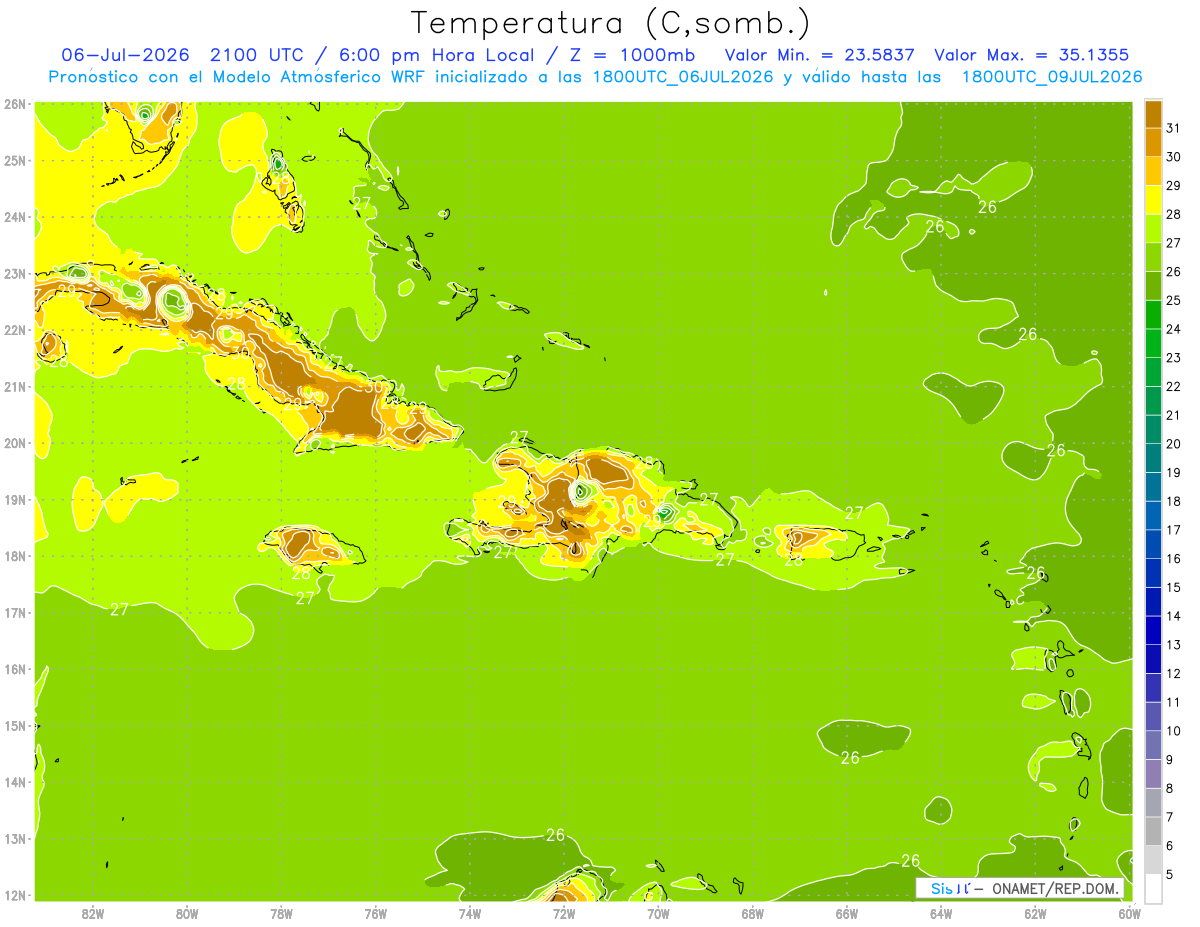Click the "25N" latitude axis label

[x=15, y=160]
